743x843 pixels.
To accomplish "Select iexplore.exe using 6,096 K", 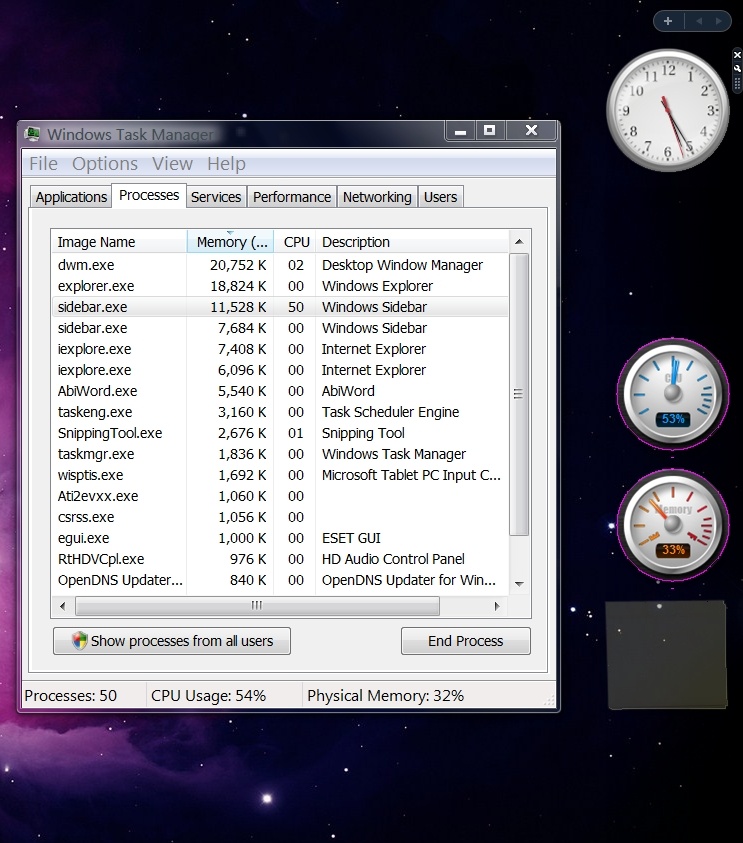I will pyautogui.click(x=280, y=370).
